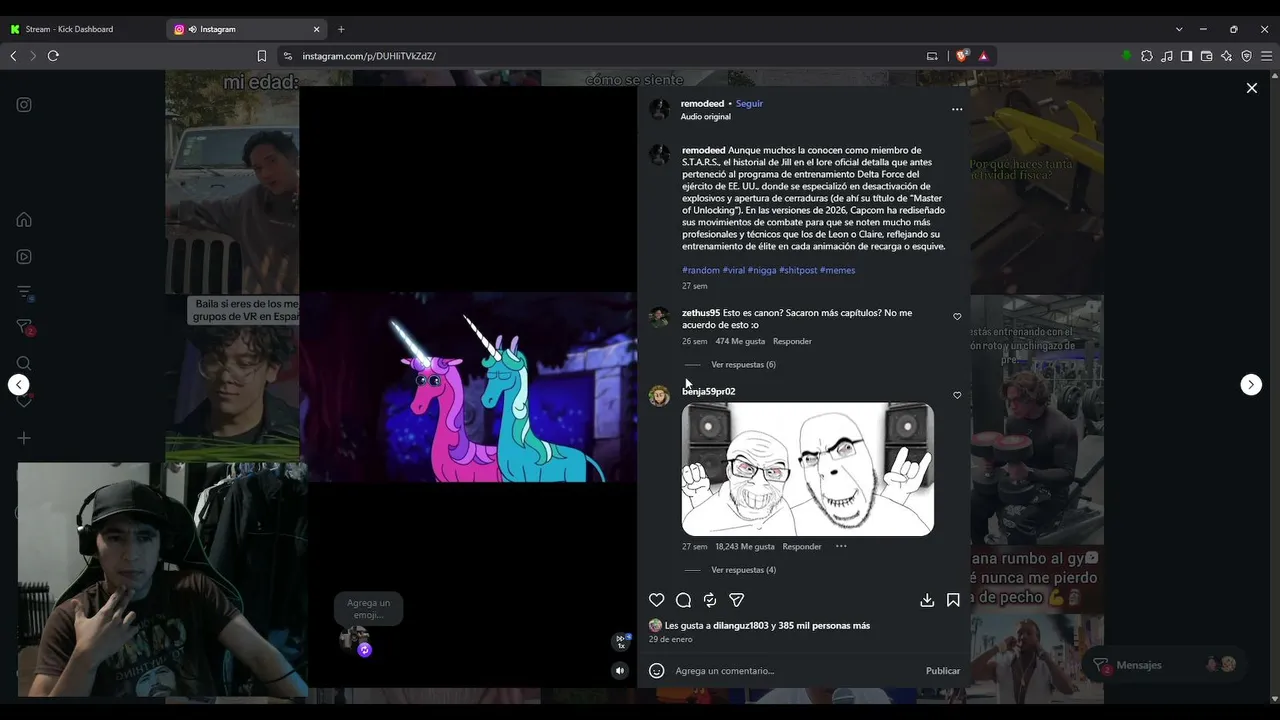Viewport: 1280px width, 720px height.
Task: Close the Instagram post overlay
Action: 1251,88
